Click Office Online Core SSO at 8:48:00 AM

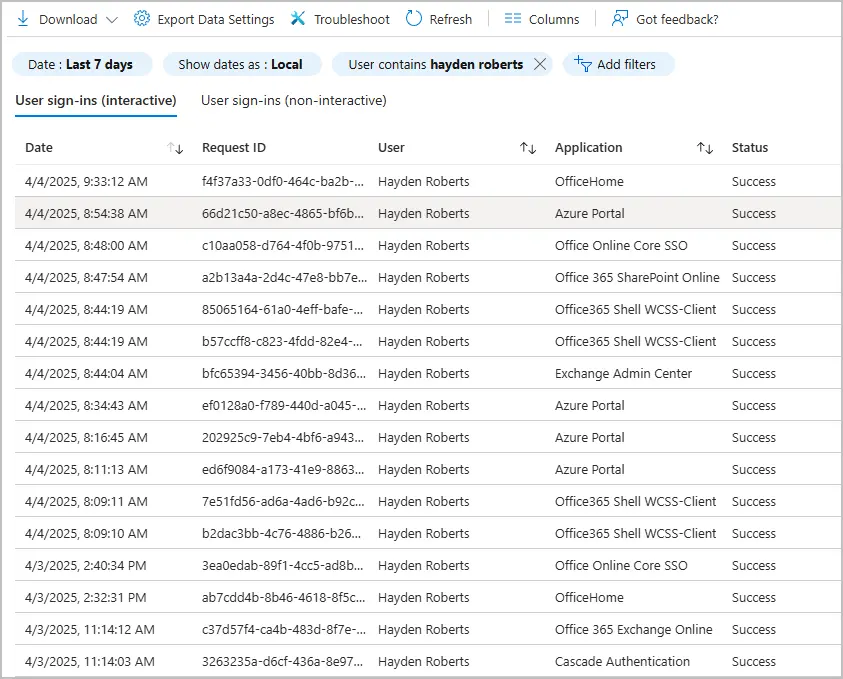[621, 246]
